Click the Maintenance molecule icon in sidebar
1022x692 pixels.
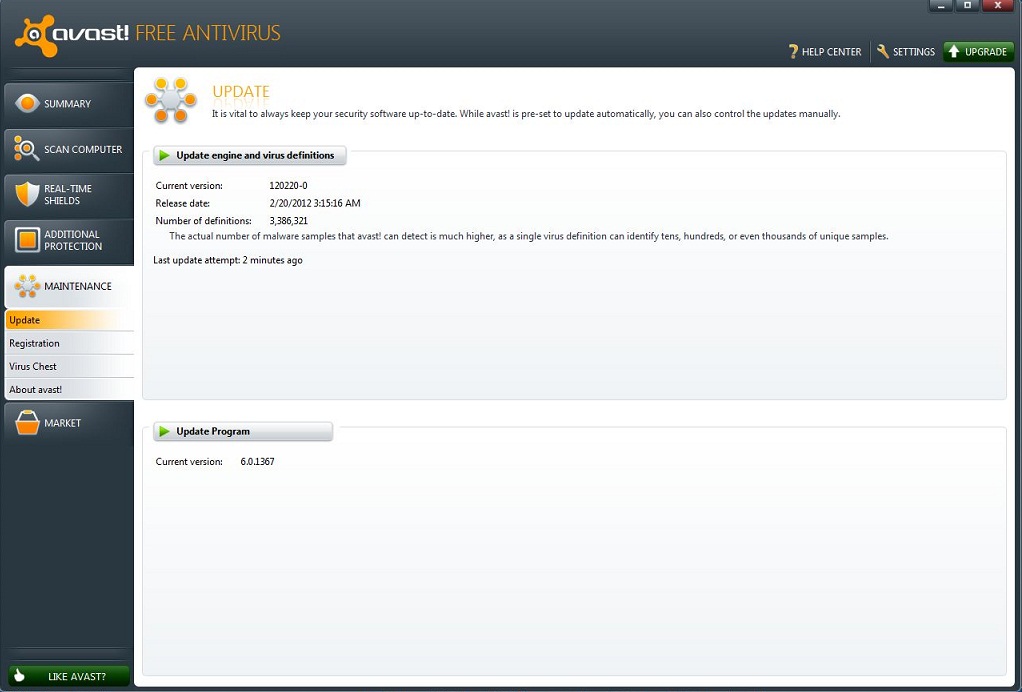tap(27, 286)
